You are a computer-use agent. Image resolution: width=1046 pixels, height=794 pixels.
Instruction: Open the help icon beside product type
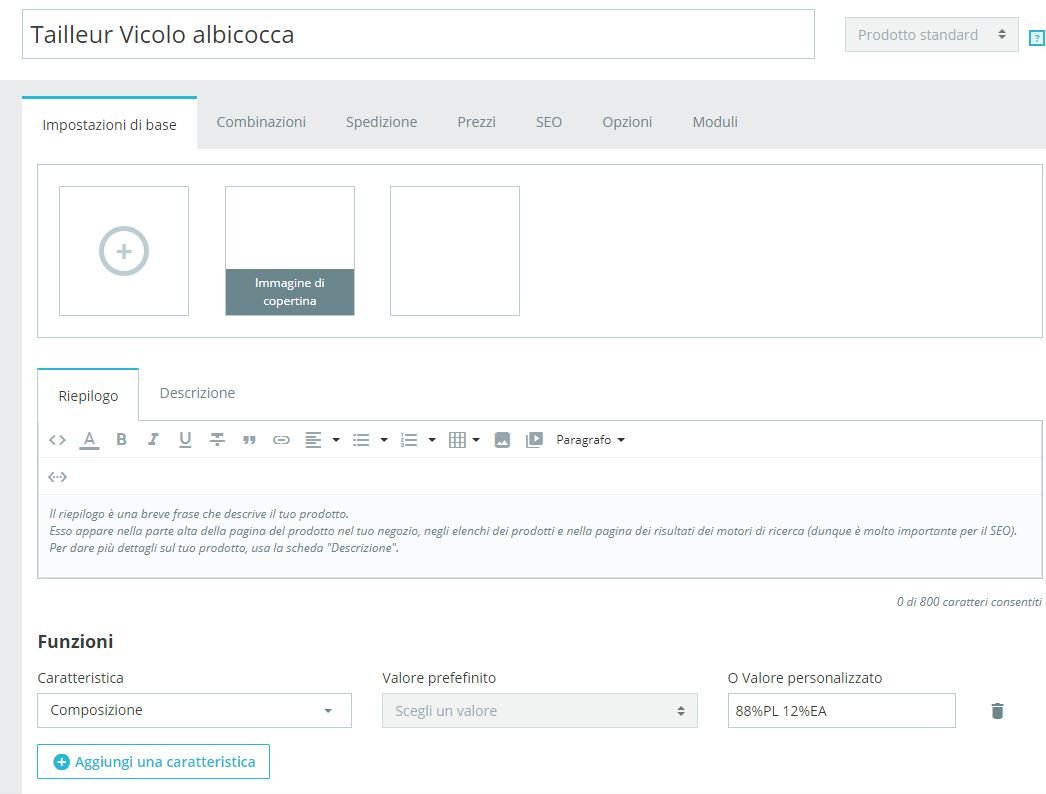point(1036,38)
